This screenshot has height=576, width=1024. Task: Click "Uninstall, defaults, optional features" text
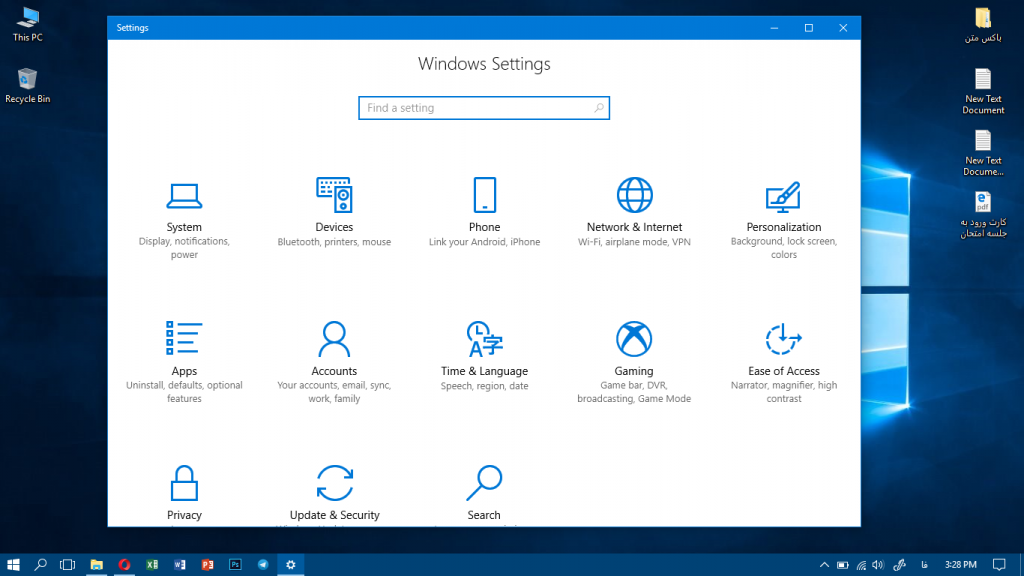tap(184, 392)
